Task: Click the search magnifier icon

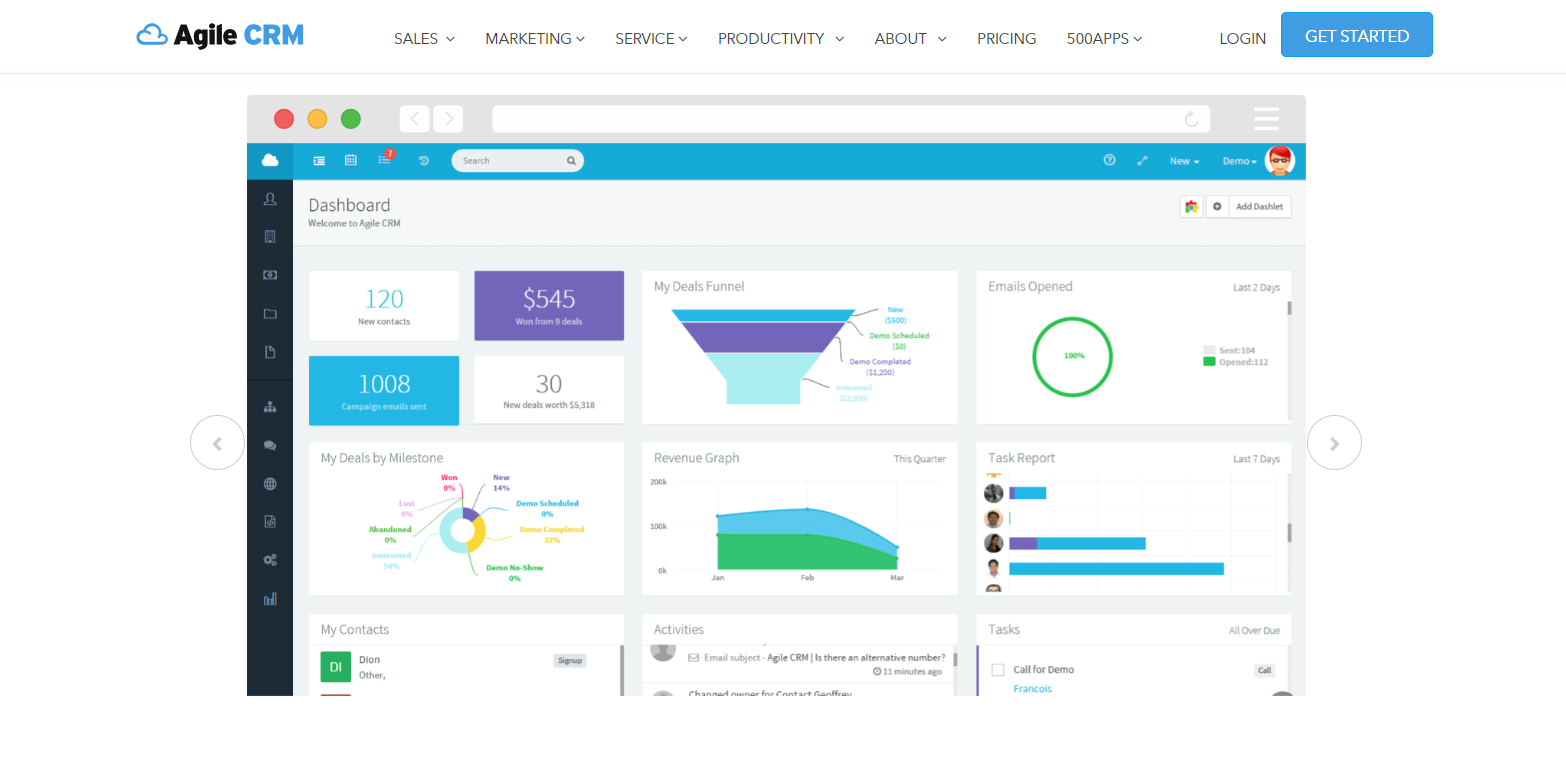Action: pyautogui.click(x=571, y=160)
